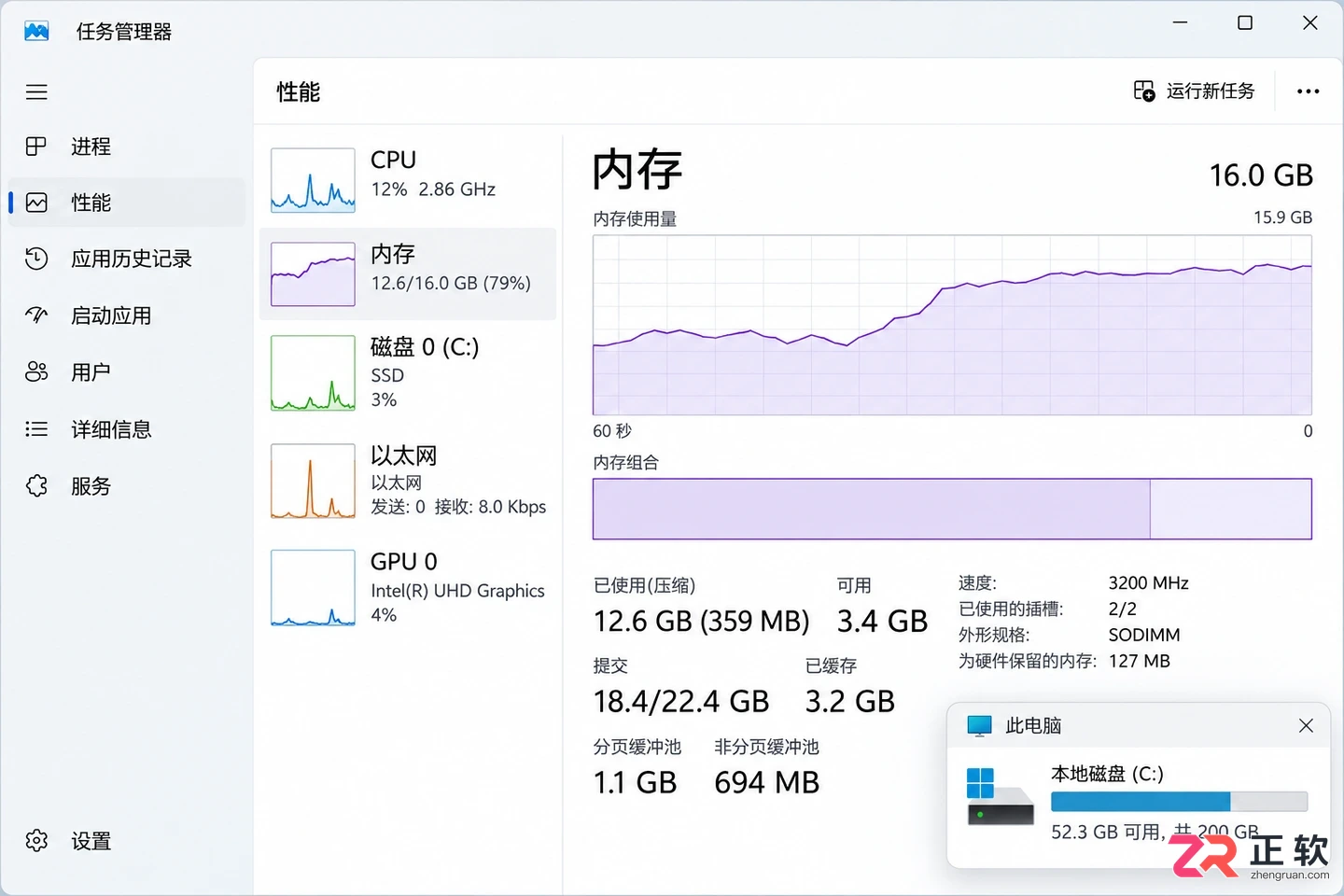The height and width of the screenshot is (896, 1344).
Task: Click the 设置 gear icon
Action: click(36, 841)
